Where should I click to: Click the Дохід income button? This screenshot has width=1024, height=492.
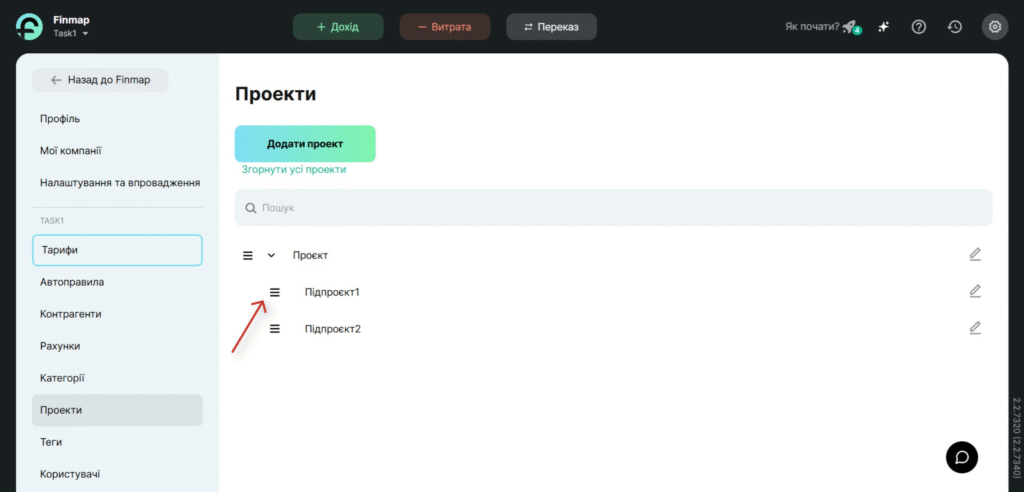point(338,27)
